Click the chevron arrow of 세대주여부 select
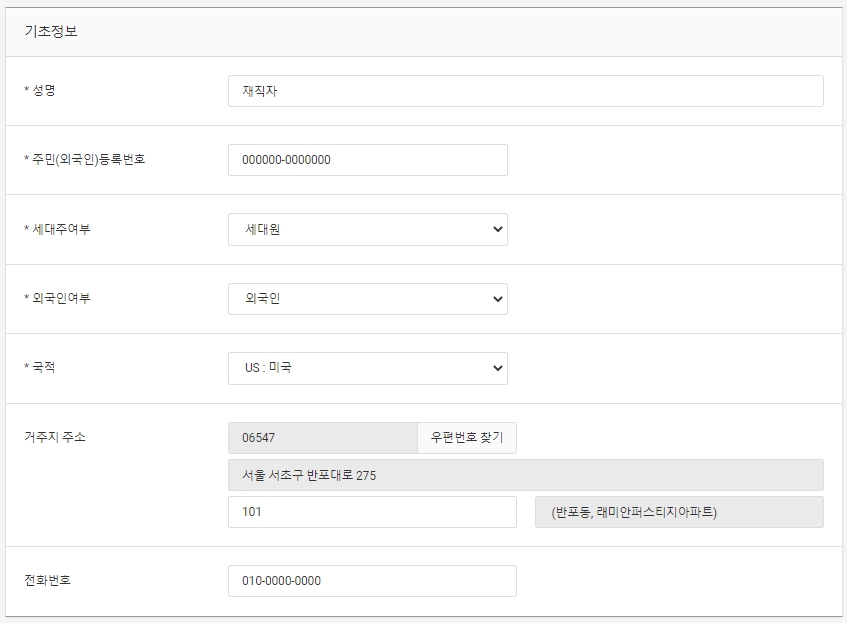The height and width of the screenshot is (623, 847). (498, 230)
